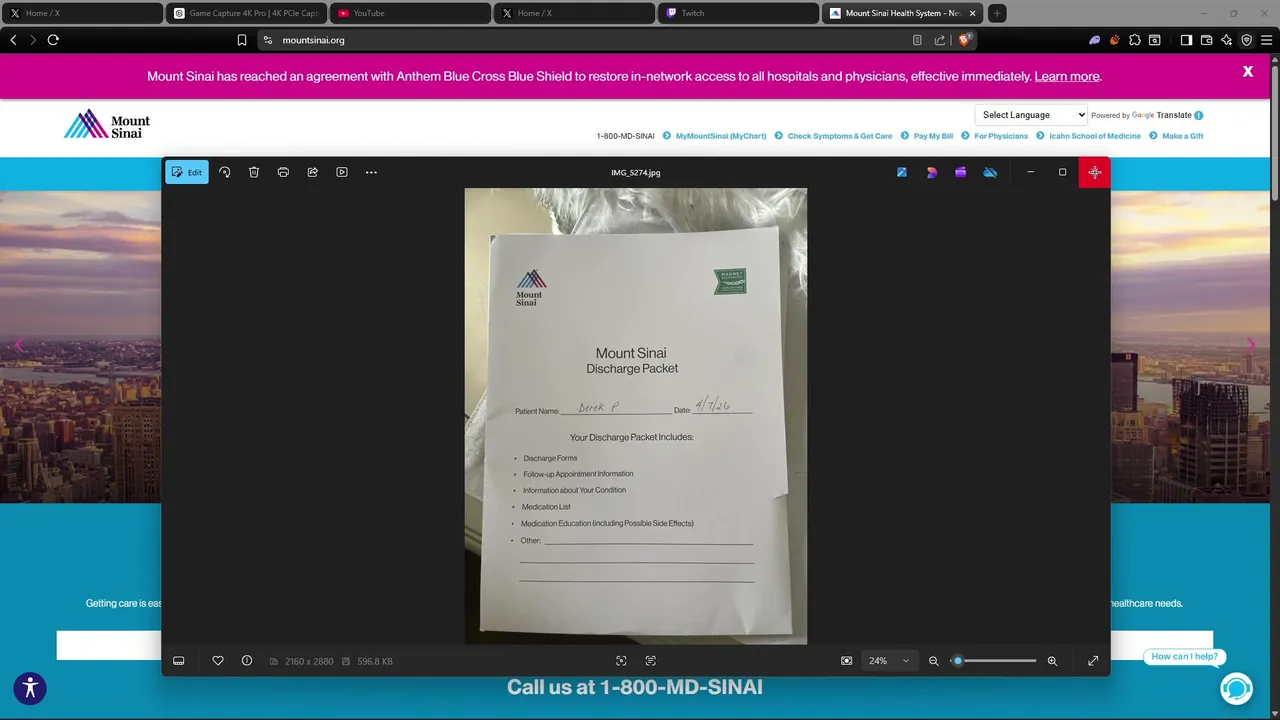Open the See more ellipsis menu
This screenshot has height=720, width=1280.
pyautogui.click(x=371, y=172)
